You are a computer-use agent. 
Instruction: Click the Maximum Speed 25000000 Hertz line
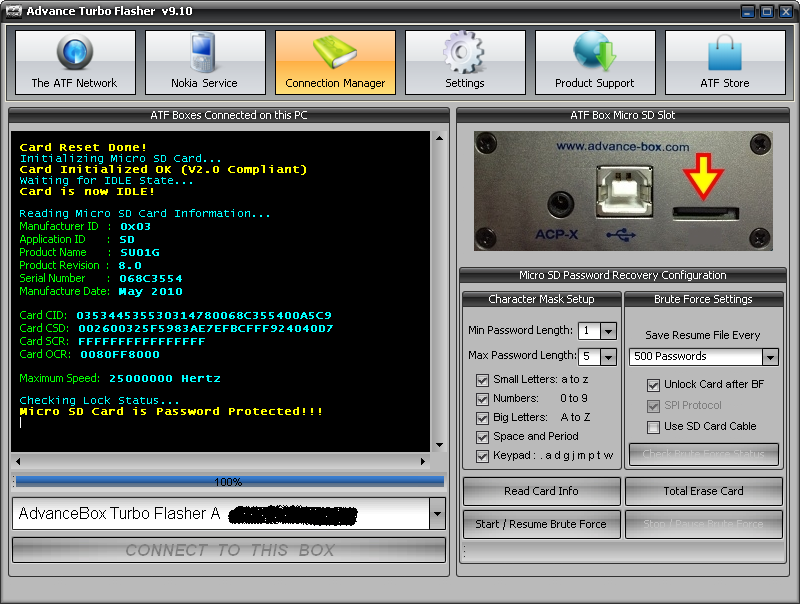pyautogui.click(x=120, y=379)
